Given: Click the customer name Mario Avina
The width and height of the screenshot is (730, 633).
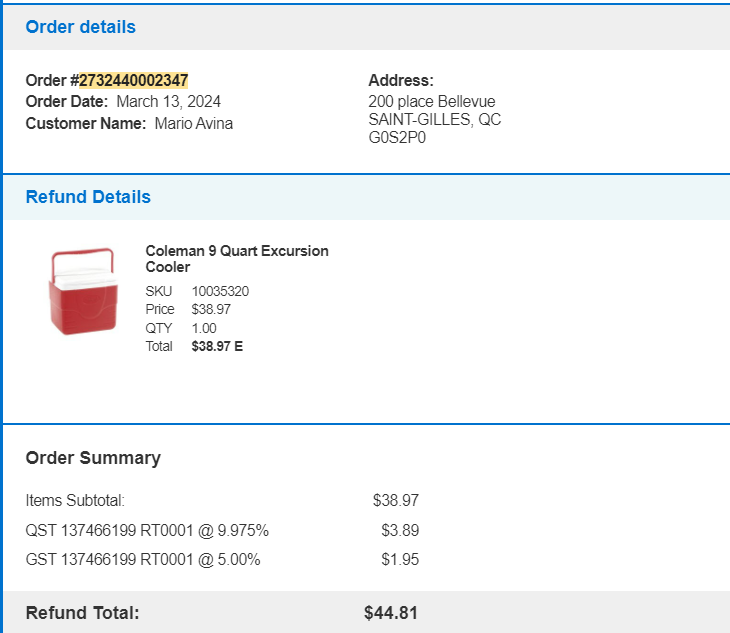Looking at the screenshot, I should pyautogui.click(x=194, y=123).
